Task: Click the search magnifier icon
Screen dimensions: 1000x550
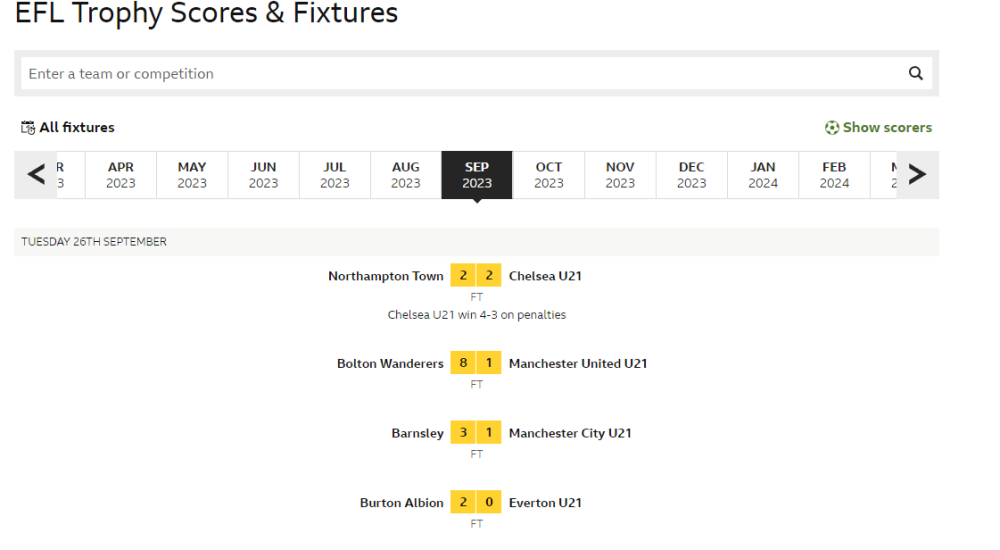Action: [x=916, y=73]
